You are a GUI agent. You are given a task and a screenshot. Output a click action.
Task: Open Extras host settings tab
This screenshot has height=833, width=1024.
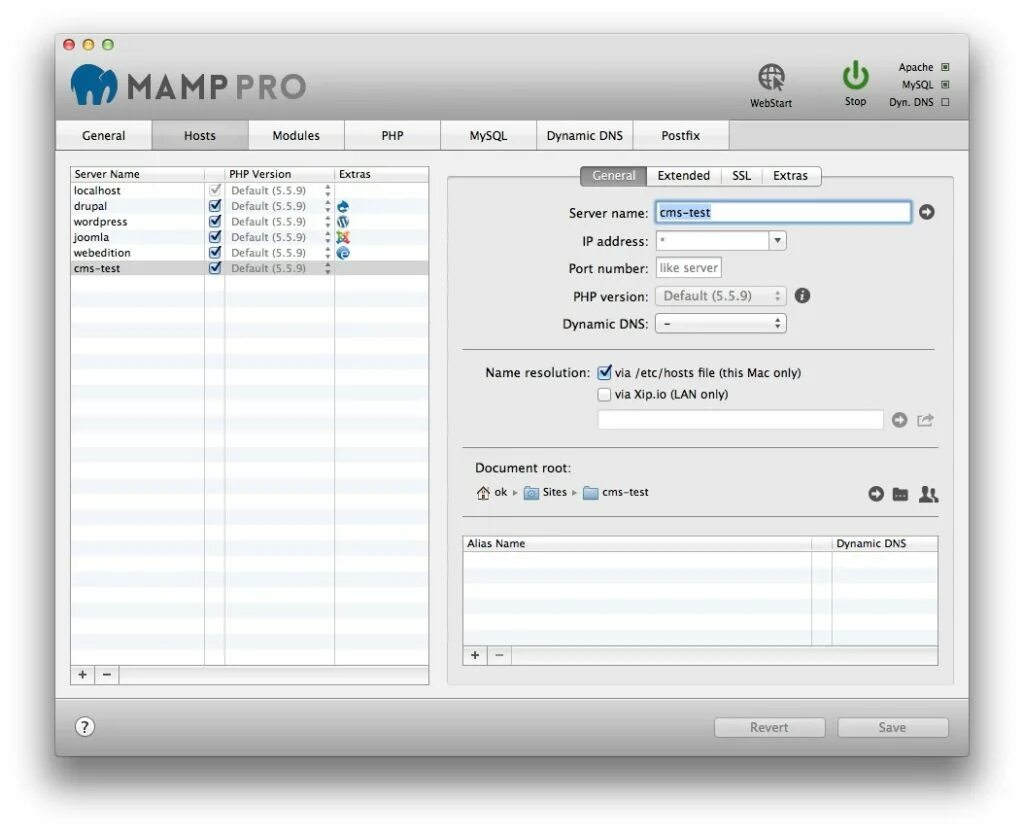pos(790,176)
